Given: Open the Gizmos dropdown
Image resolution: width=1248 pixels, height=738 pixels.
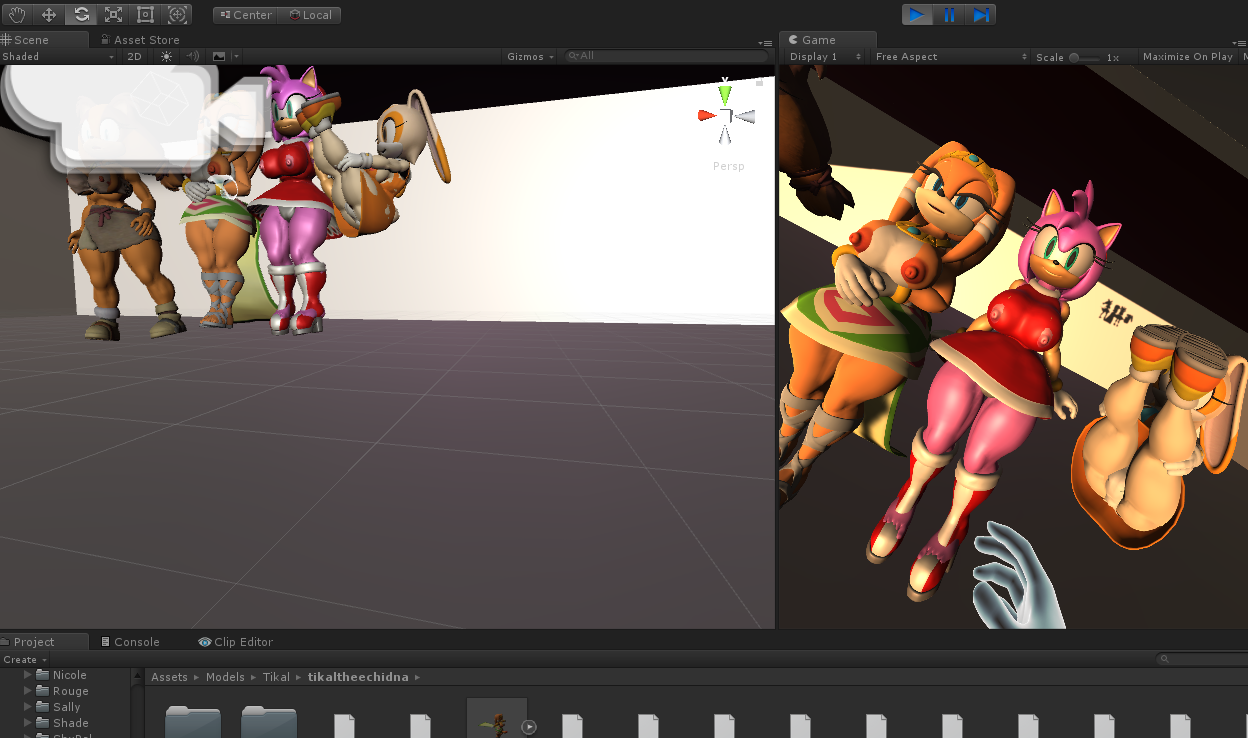Looking at the screenshot, I should click(531, 57).
